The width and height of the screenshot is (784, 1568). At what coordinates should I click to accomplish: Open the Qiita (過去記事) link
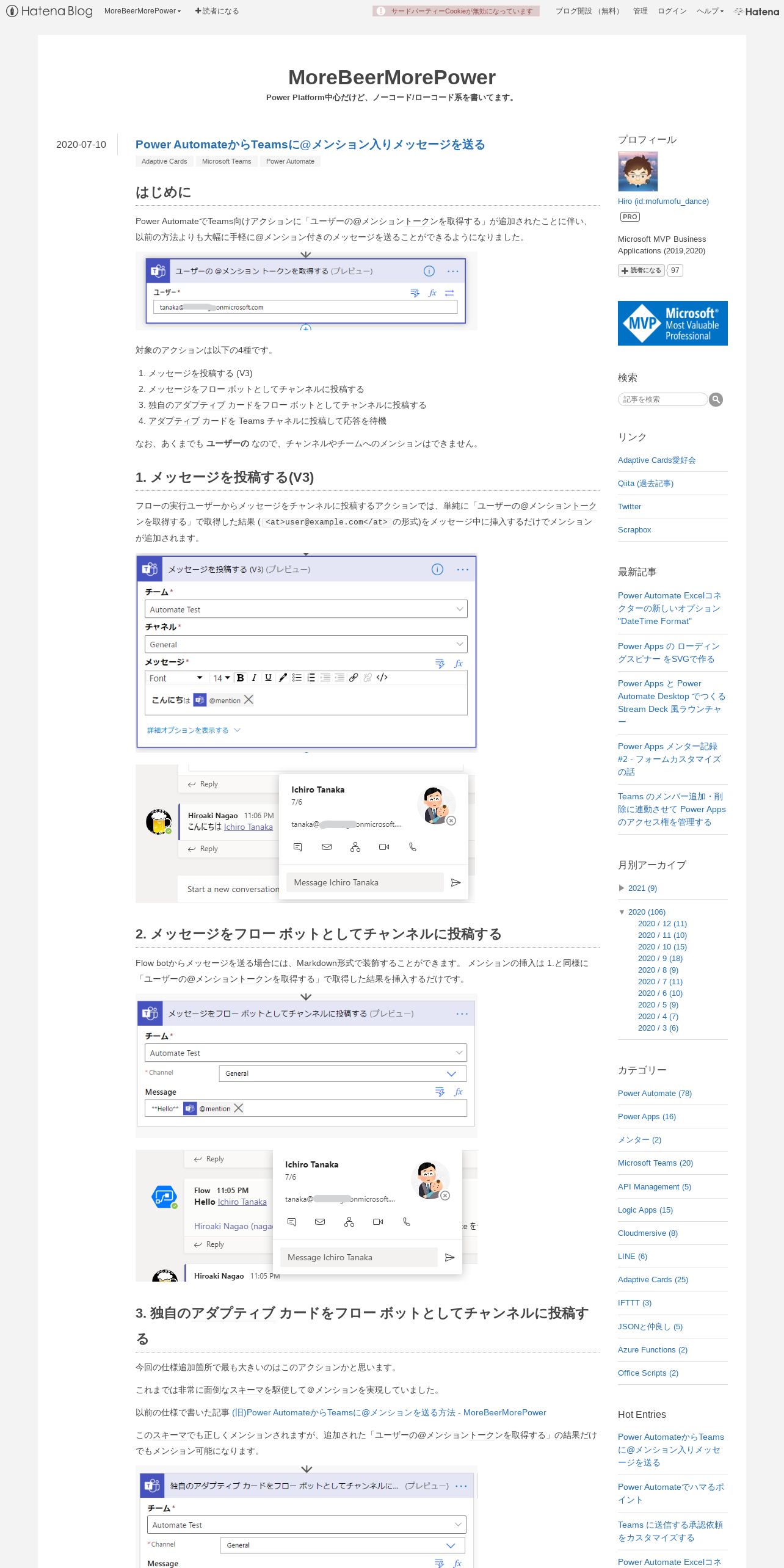coord(645,484)
